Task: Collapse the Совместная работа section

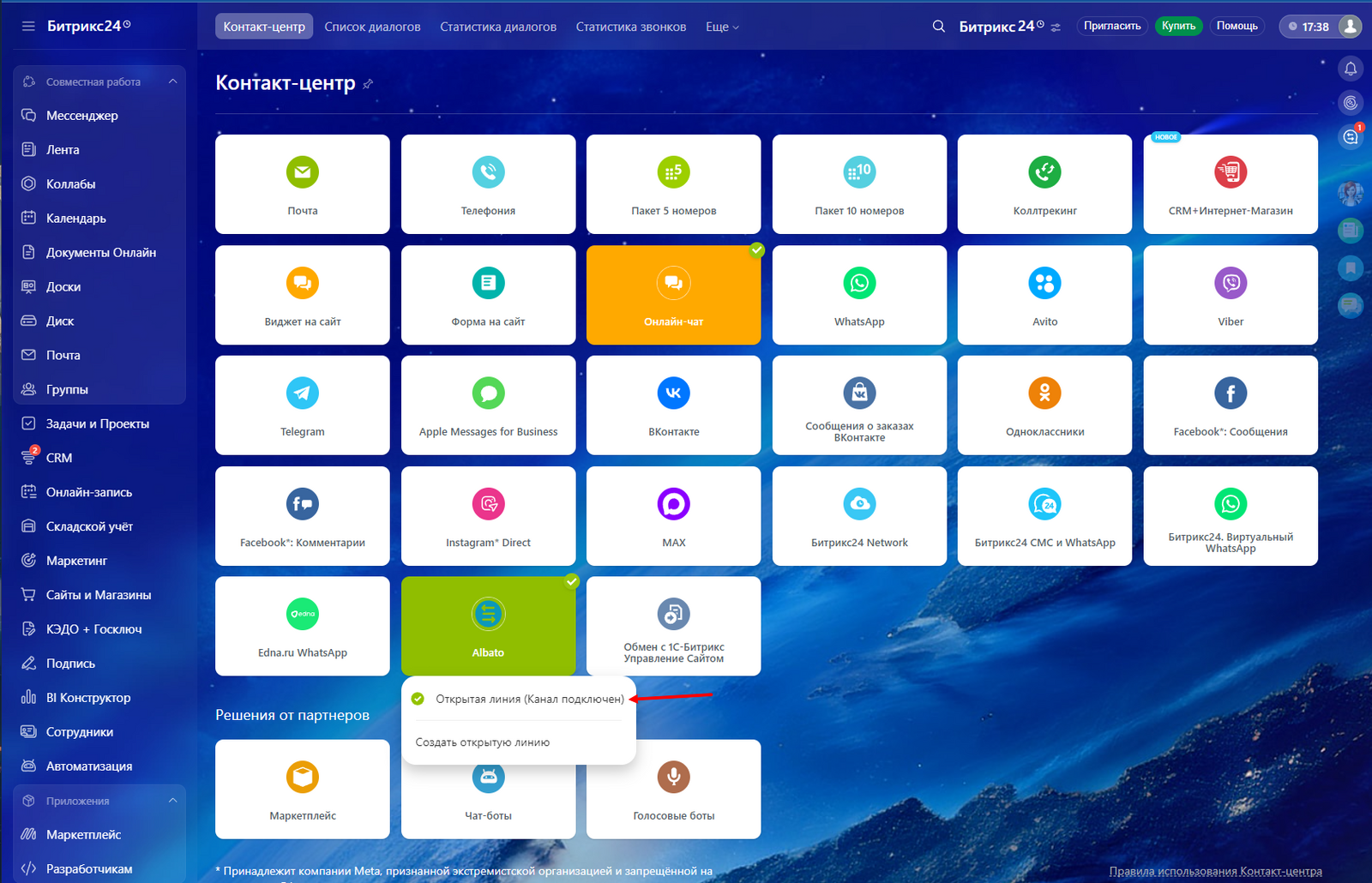Action: click(x=172, y=81)
